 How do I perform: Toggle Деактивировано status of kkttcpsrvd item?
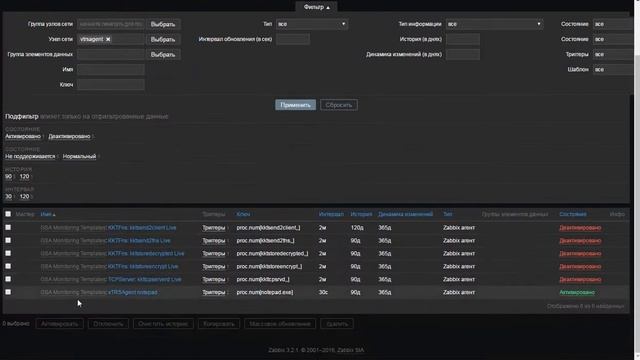tap(580, 279)
